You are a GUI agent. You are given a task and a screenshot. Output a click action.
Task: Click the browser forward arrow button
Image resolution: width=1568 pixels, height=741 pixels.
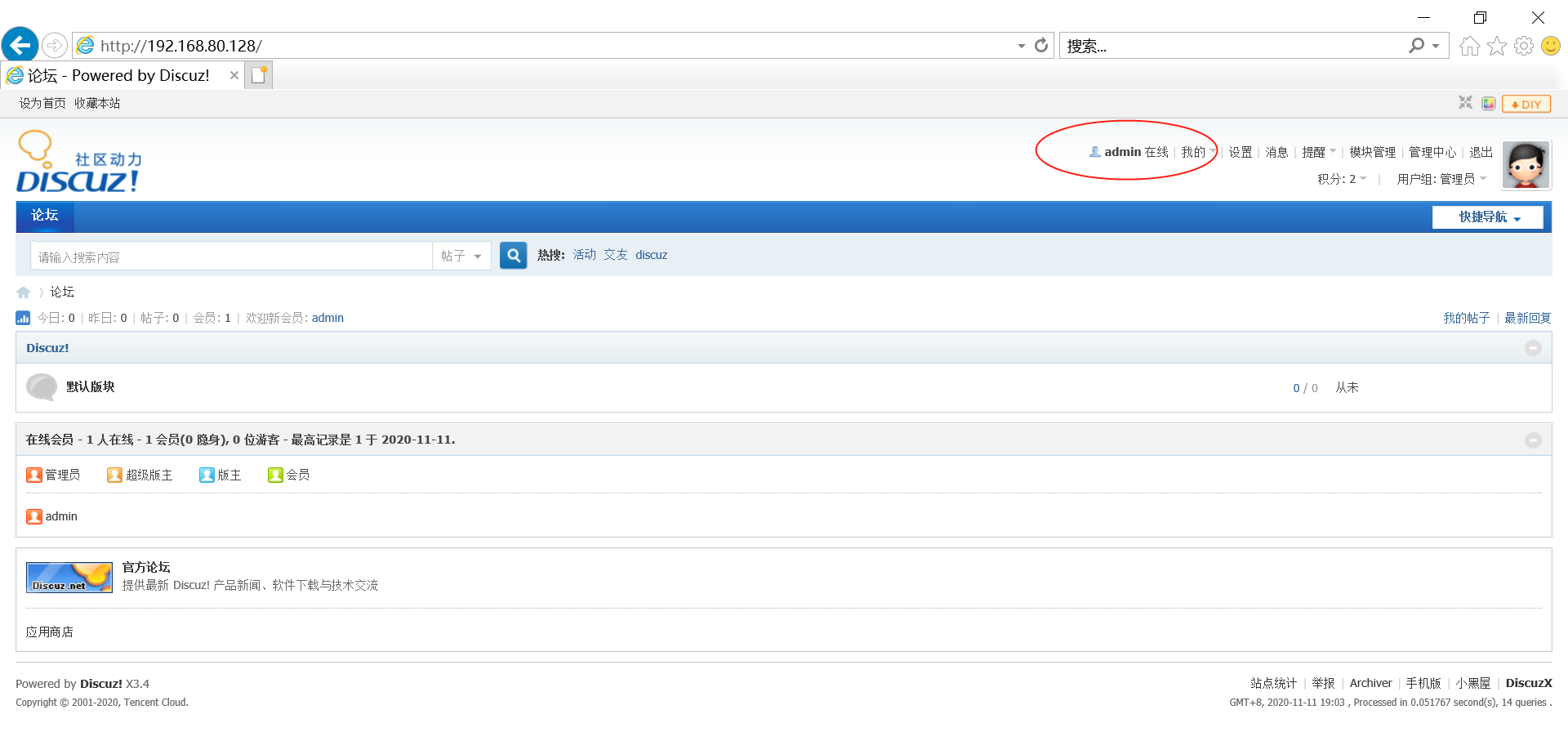point(54,46)
